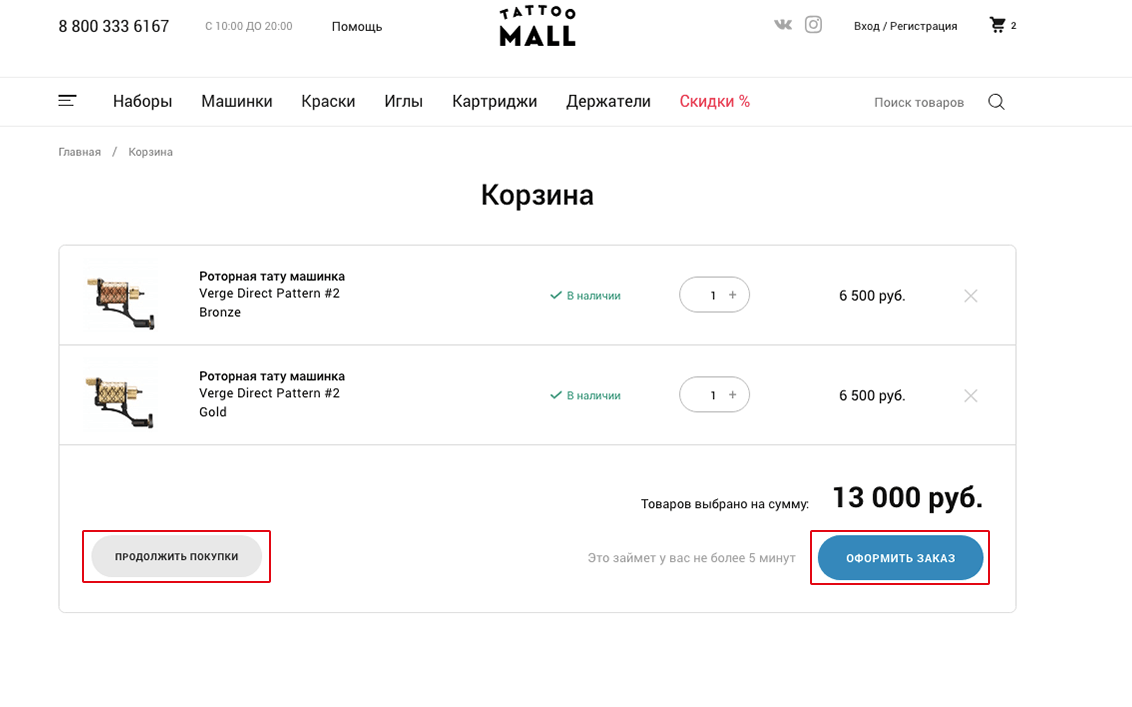
Task: Follow the Главная breadcrumb link
Action: [79, 152]
